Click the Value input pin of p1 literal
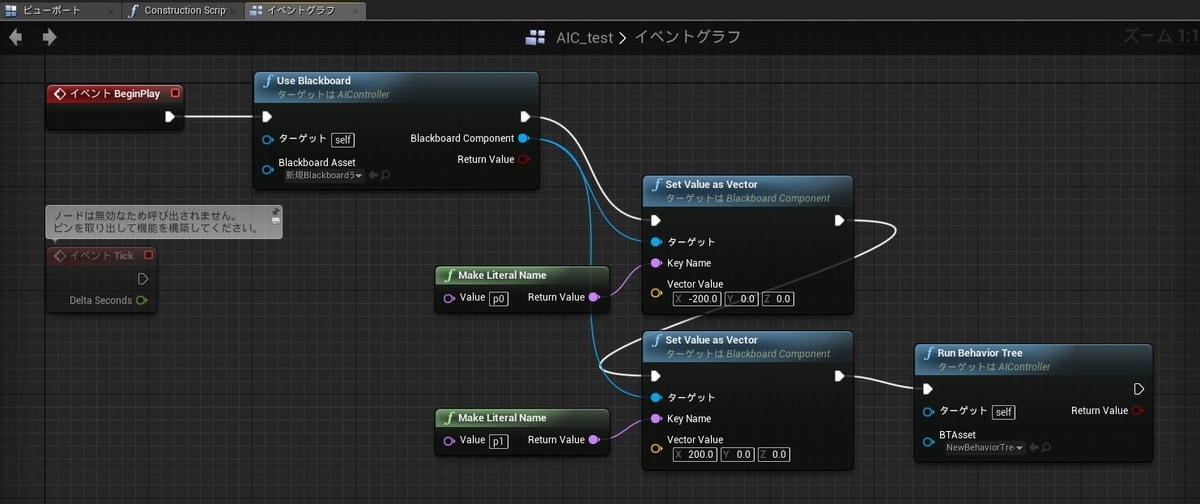Screen dimensions: 1200x504 click(449, 440)
